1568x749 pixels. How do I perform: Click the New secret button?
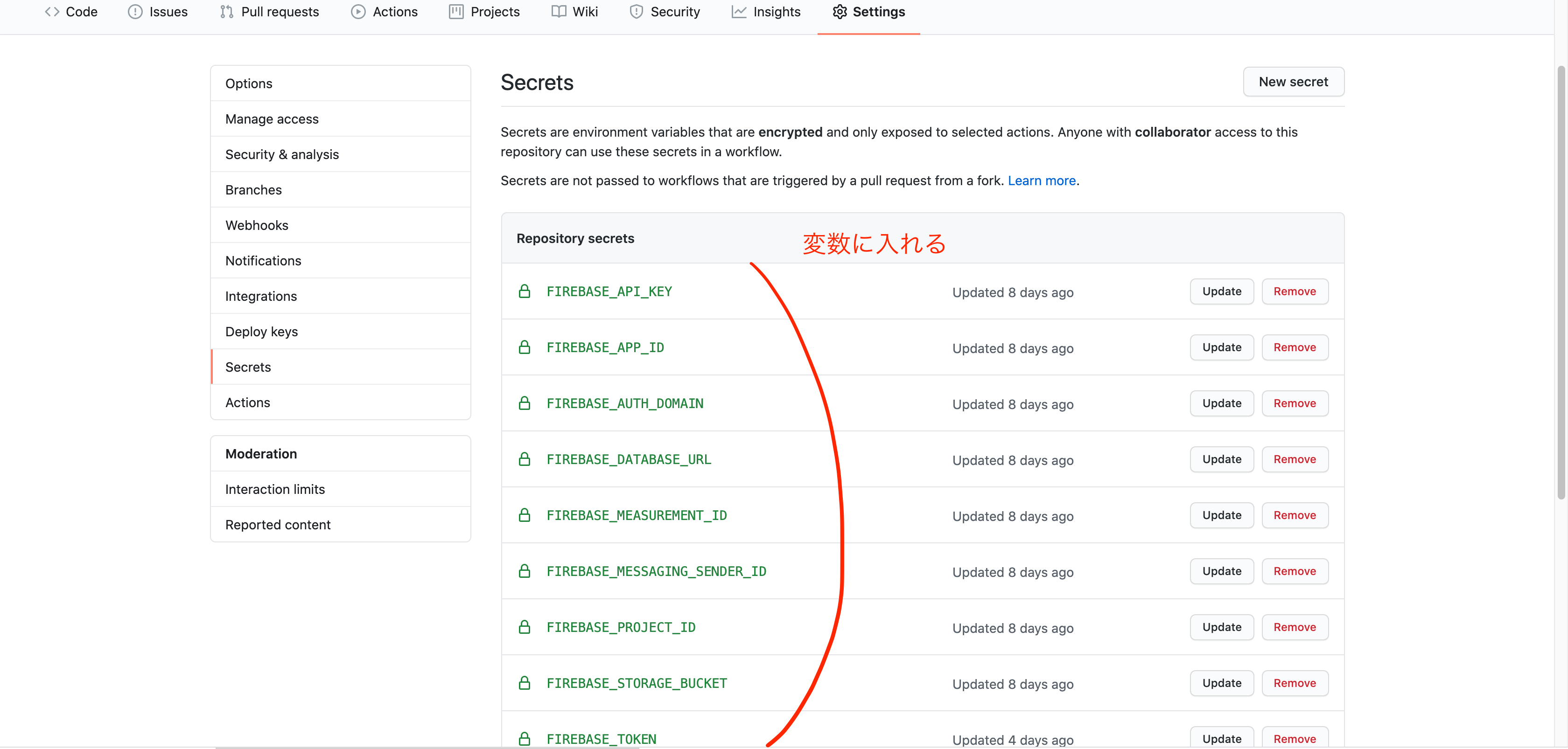(1293, 82)
